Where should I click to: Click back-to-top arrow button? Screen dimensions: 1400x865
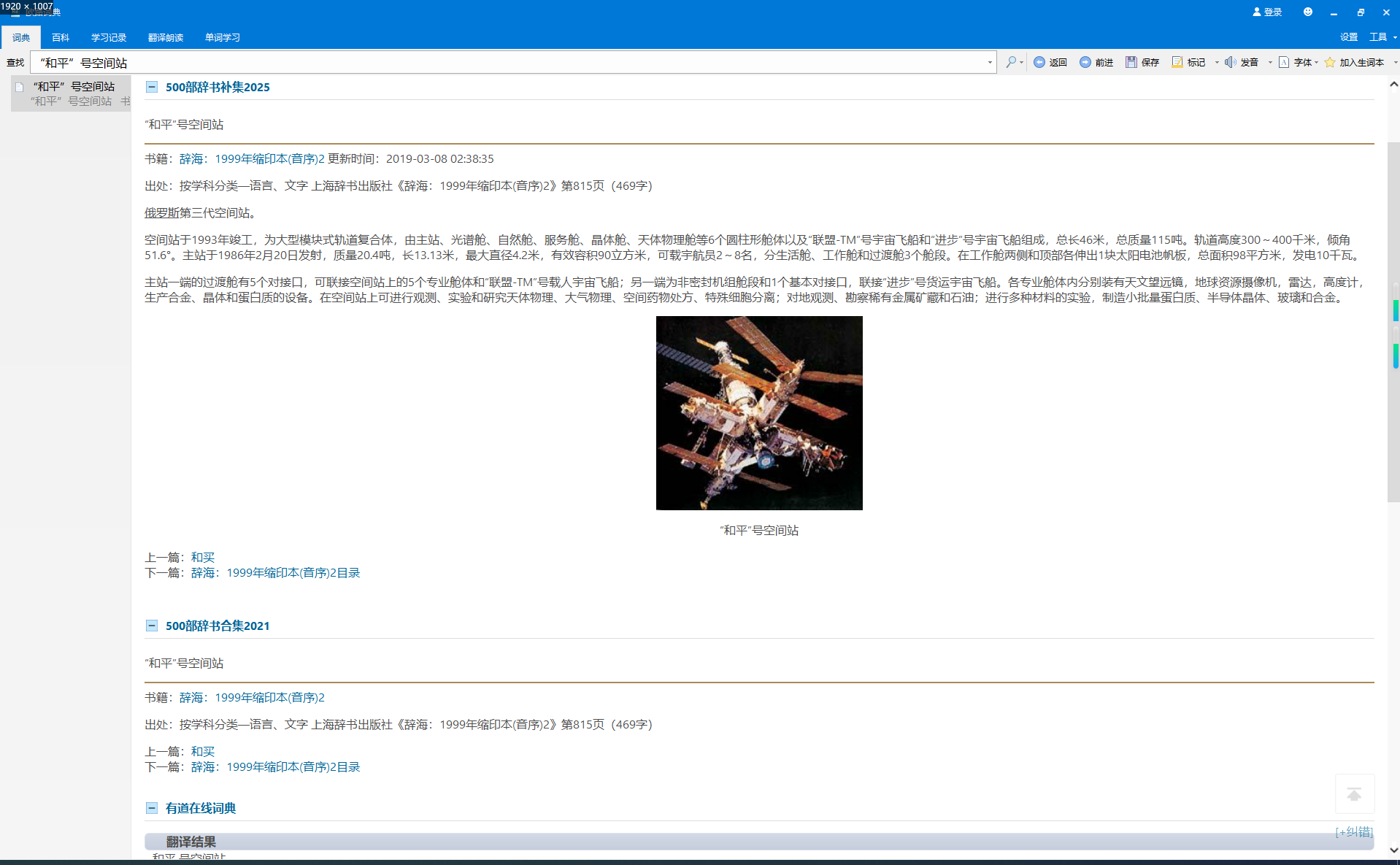(1355, 794)
